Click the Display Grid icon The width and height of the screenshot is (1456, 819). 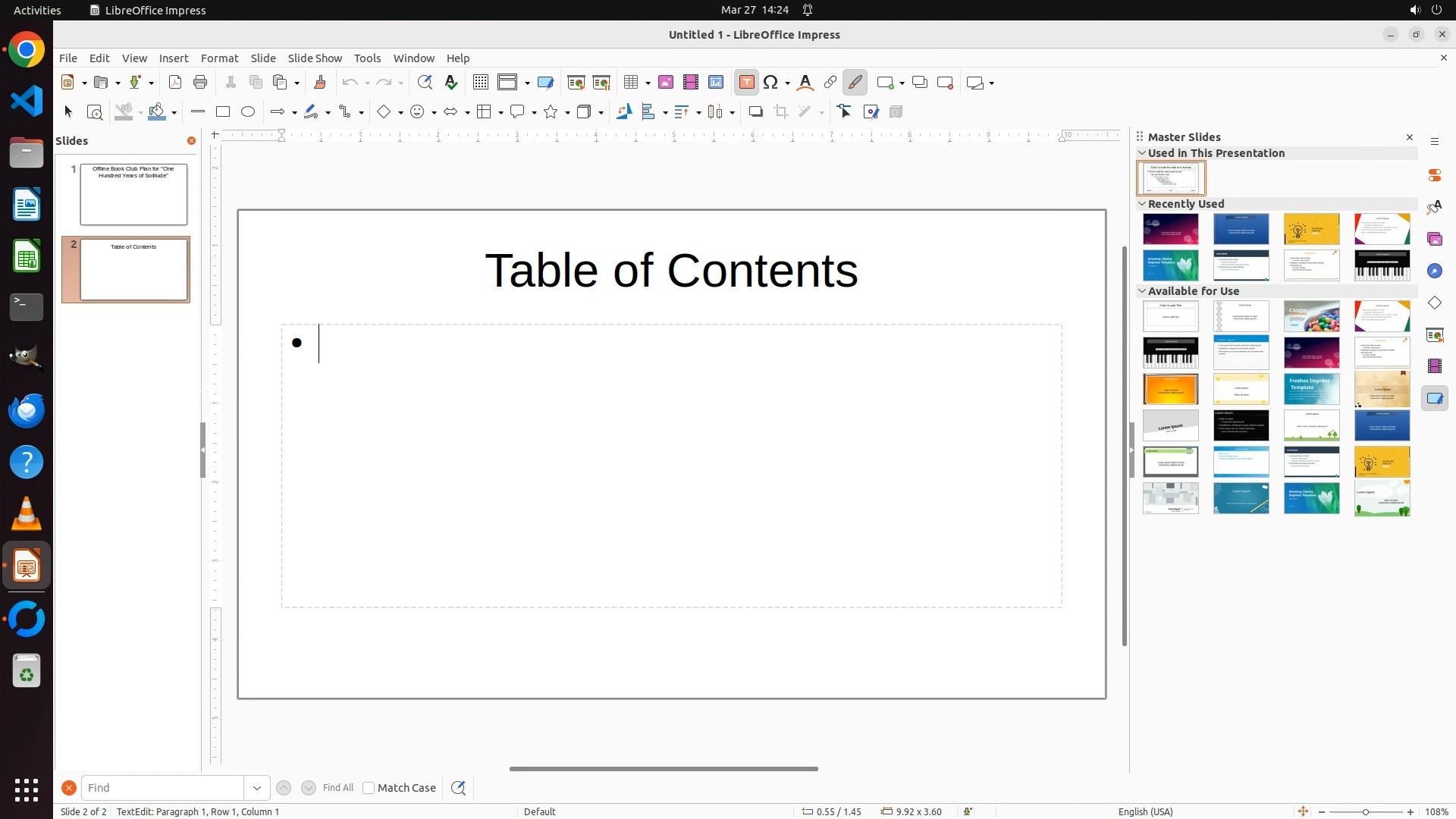(480, 83)
